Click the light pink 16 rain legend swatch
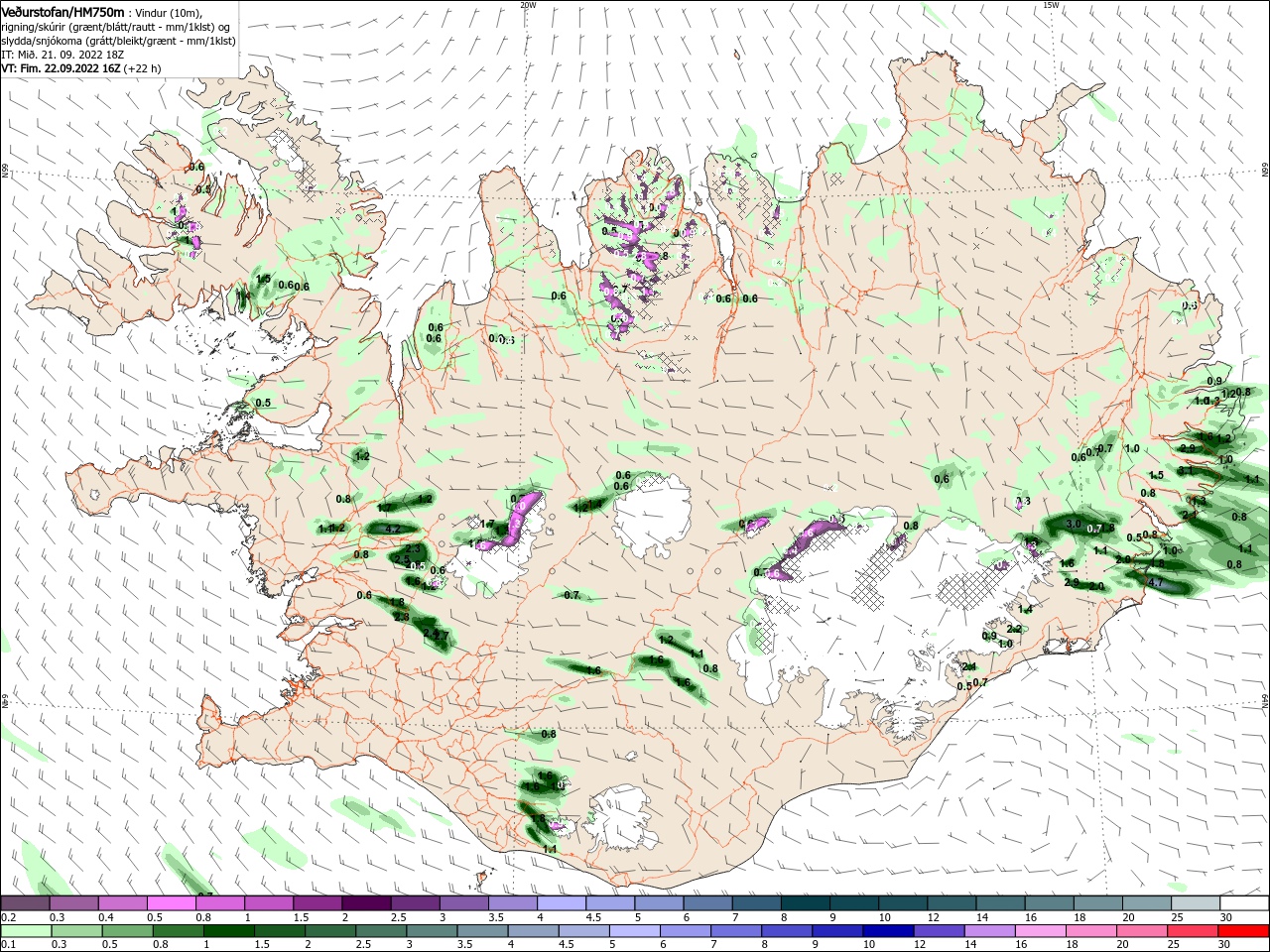The image size is (1270, 952). tap(1040, 931)
